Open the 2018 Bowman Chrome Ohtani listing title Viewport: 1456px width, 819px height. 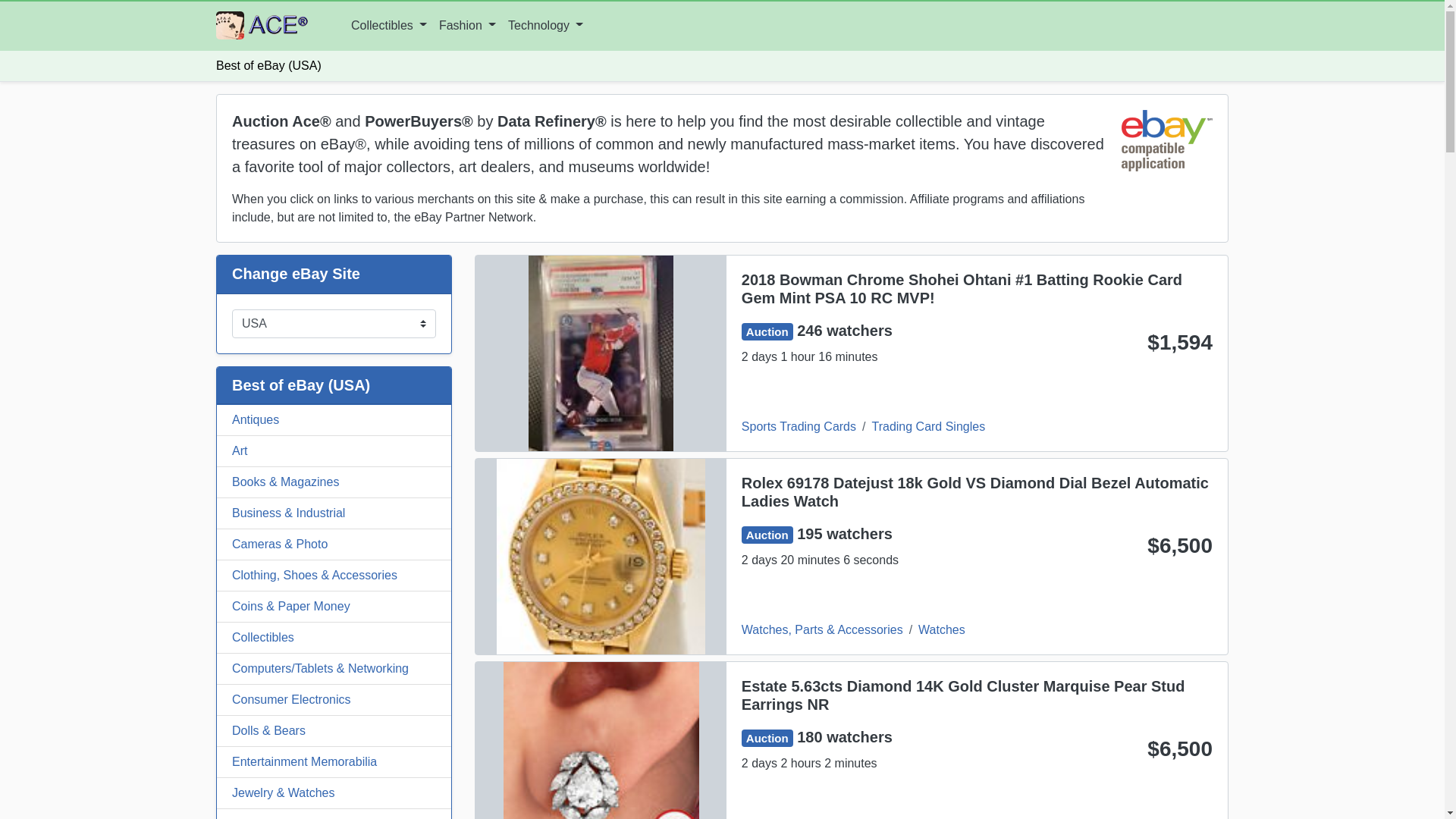(x=962, y=289)
